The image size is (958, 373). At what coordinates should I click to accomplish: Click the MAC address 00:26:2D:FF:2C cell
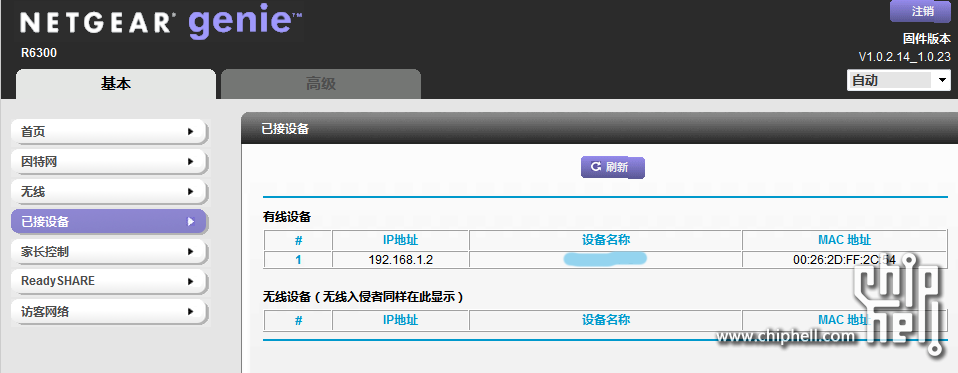click(844, 259)
